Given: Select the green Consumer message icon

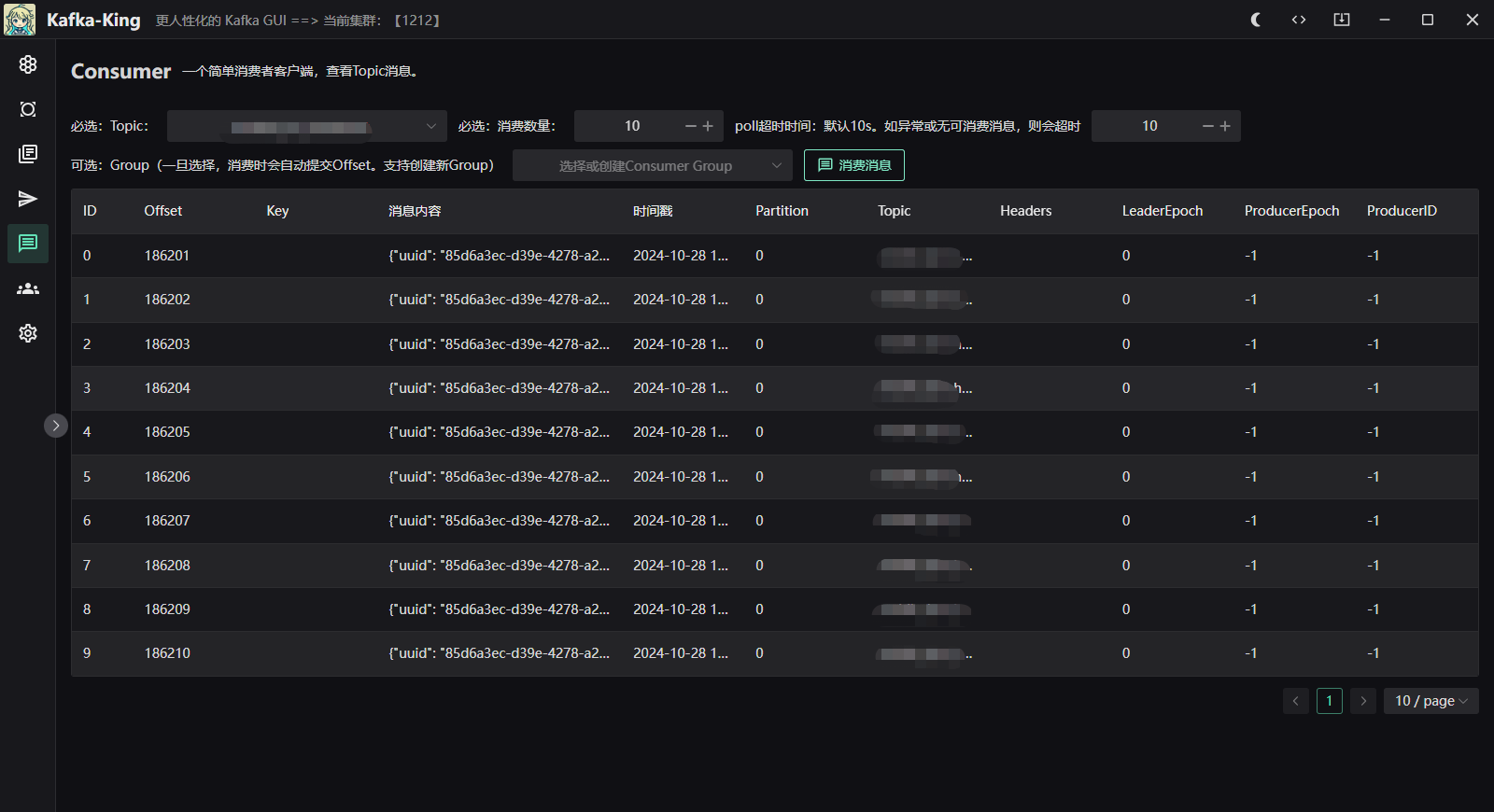Looking at the screenshot, I should pyautogui.click(x=28, y=244).
